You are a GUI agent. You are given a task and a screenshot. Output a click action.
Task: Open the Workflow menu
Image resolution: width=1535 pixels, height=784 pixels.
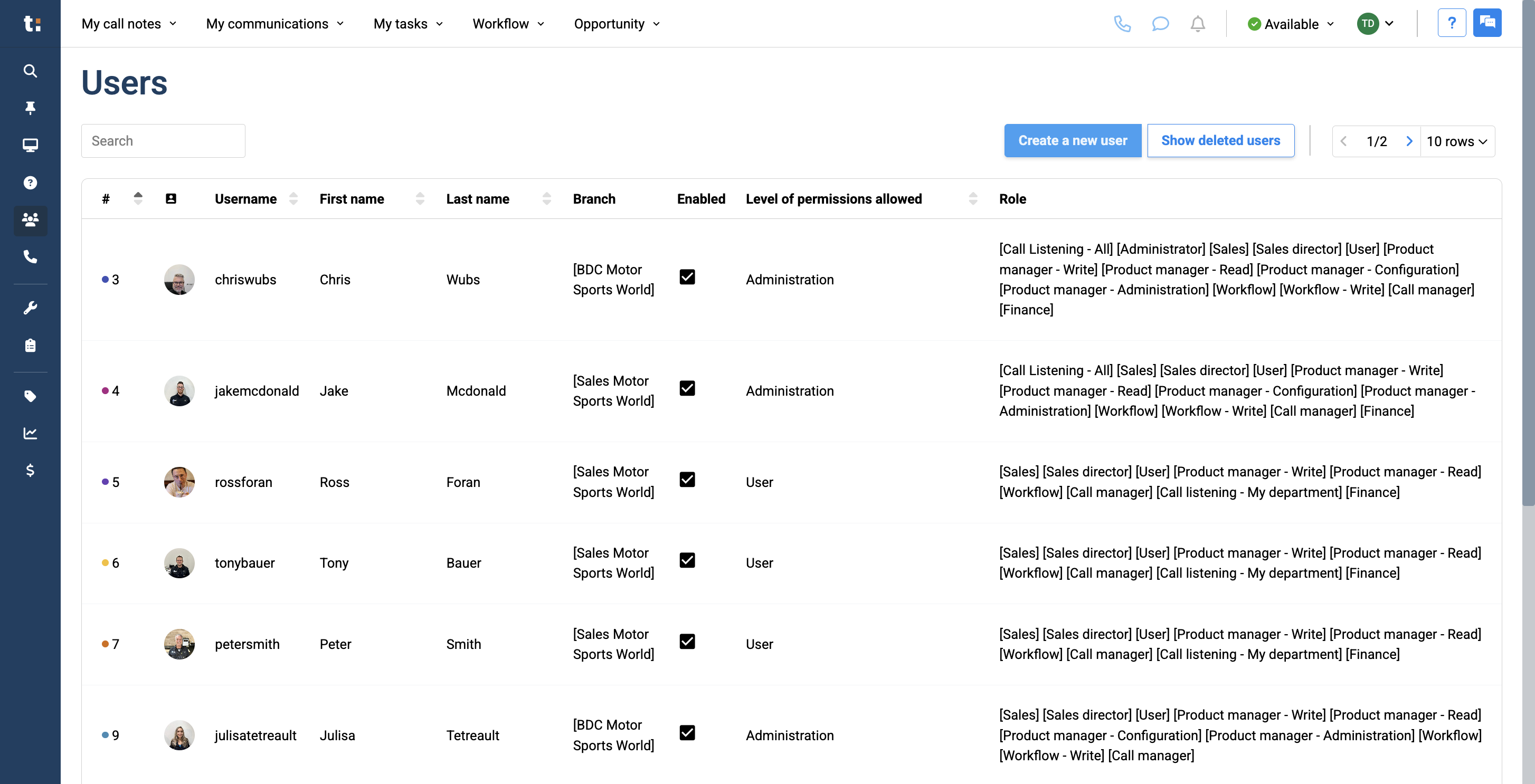click(508, 24)
